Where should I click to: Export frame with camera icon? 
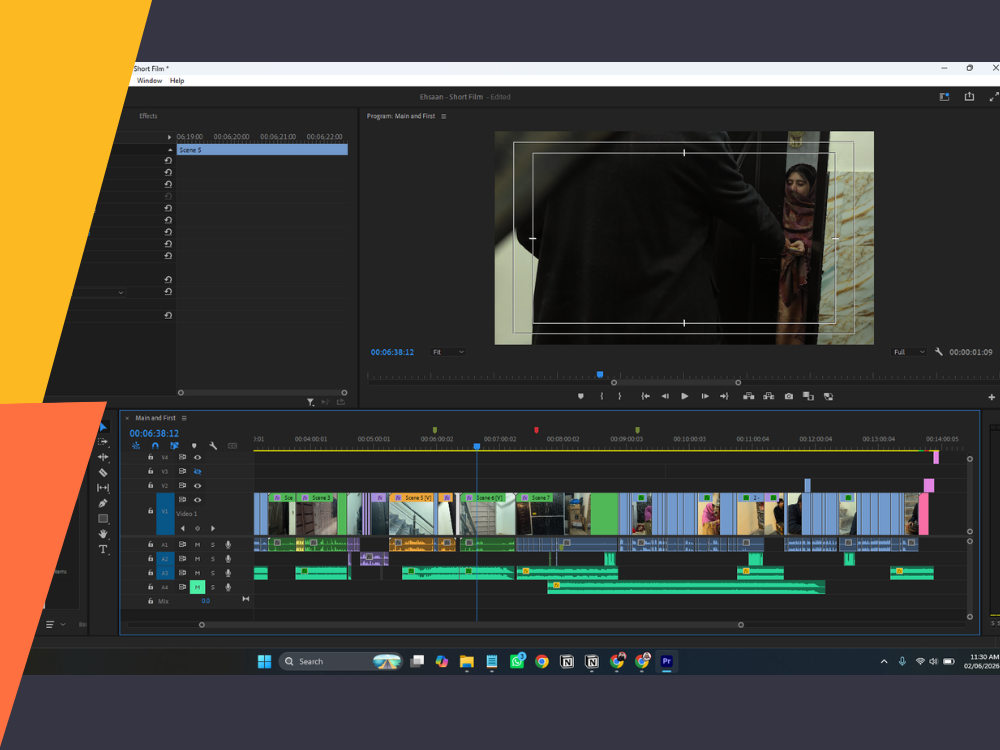[789, 396]
